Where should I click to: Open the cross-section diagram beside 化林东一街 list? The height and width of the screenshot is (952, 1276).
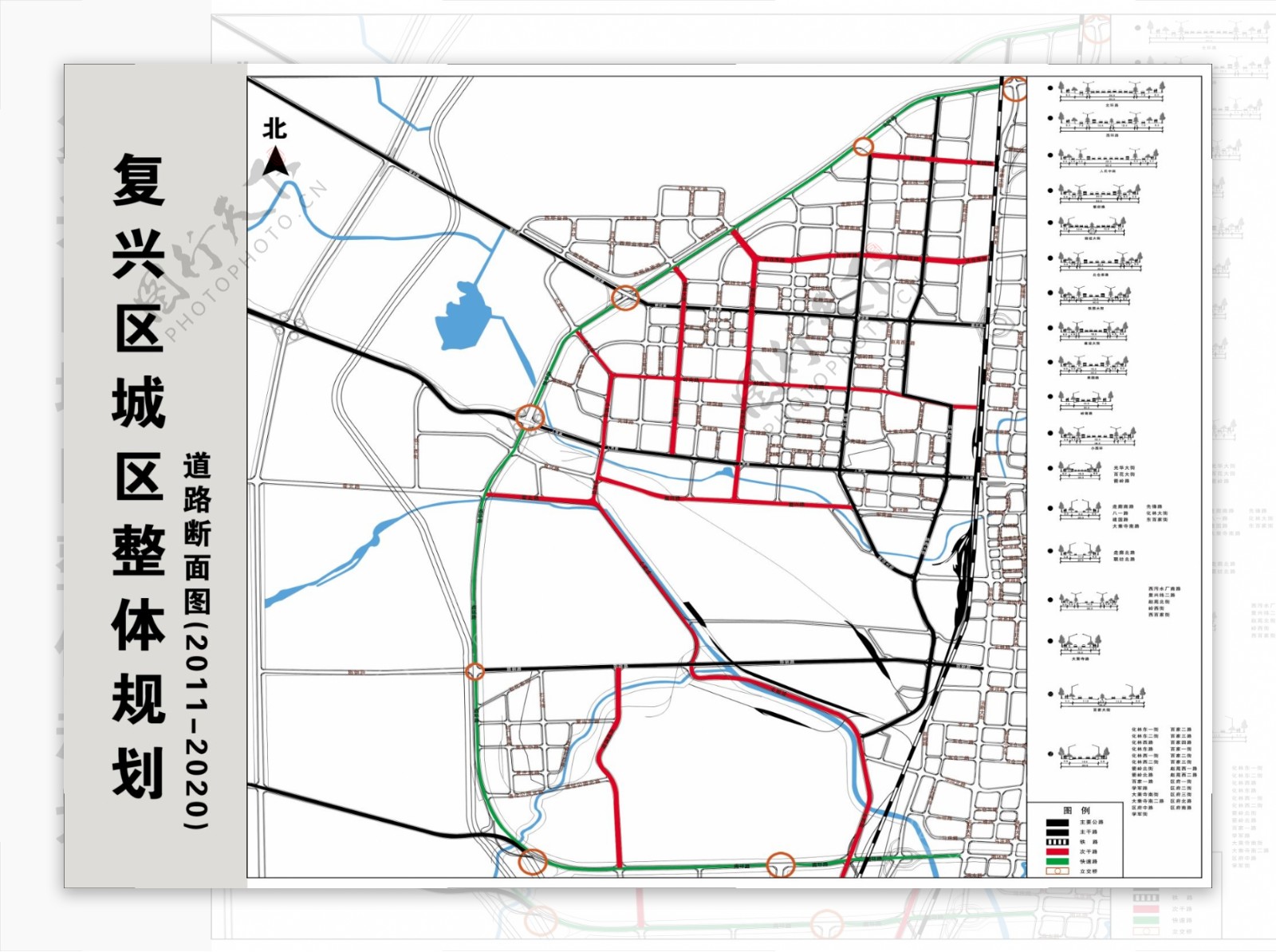click(x=1084, y=756)
